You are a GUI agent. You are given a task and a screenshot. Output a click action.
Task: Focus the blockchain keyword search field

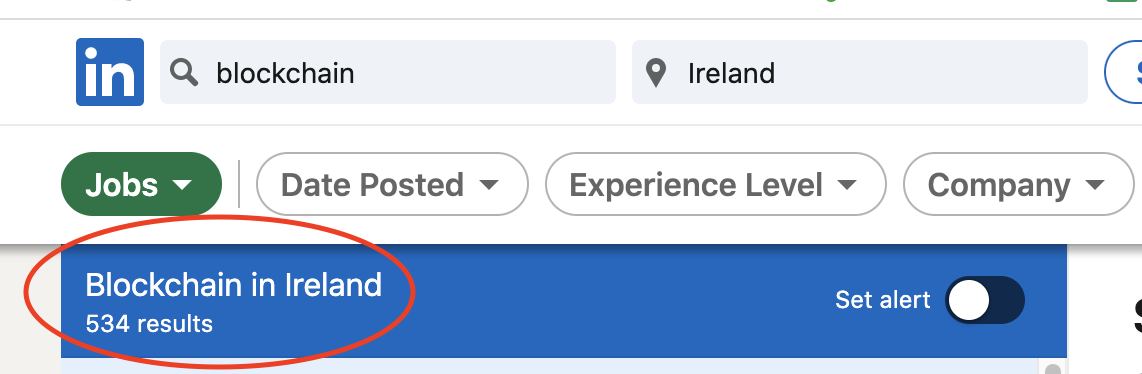point(388,72)
